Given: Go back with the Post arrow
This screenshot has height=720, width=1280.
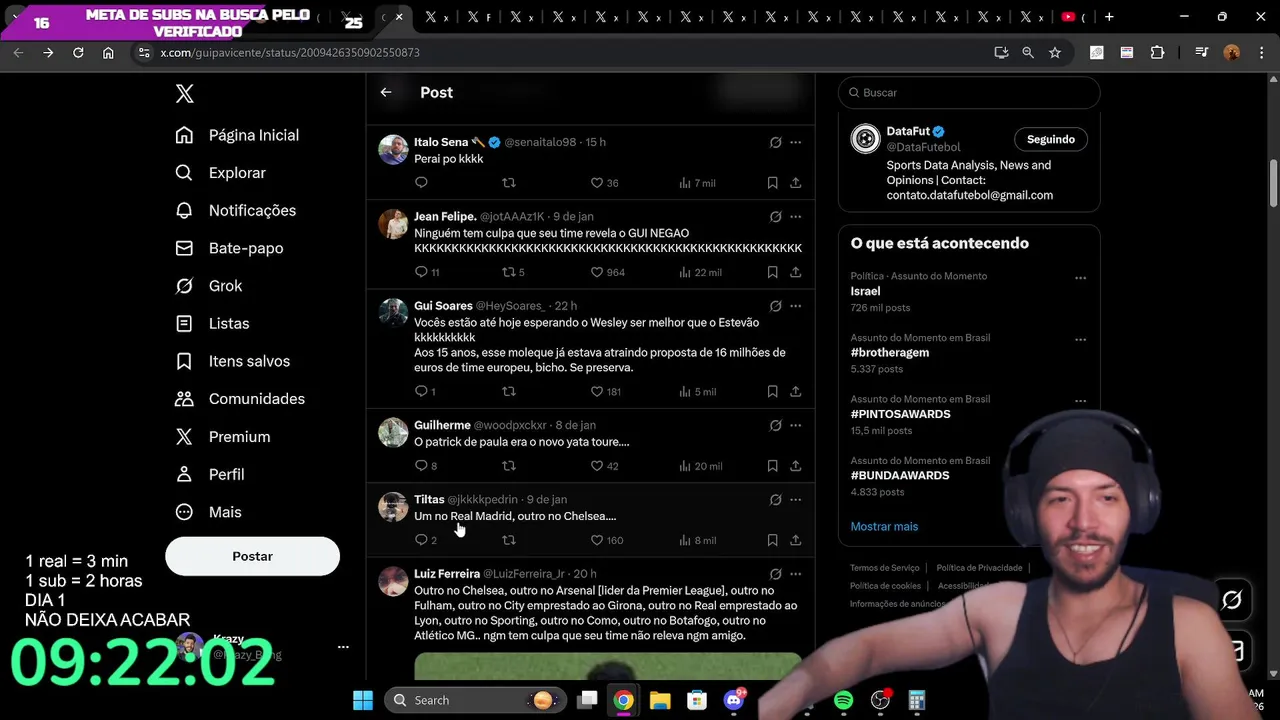Looking at the screenshot, I should (386, 92).
